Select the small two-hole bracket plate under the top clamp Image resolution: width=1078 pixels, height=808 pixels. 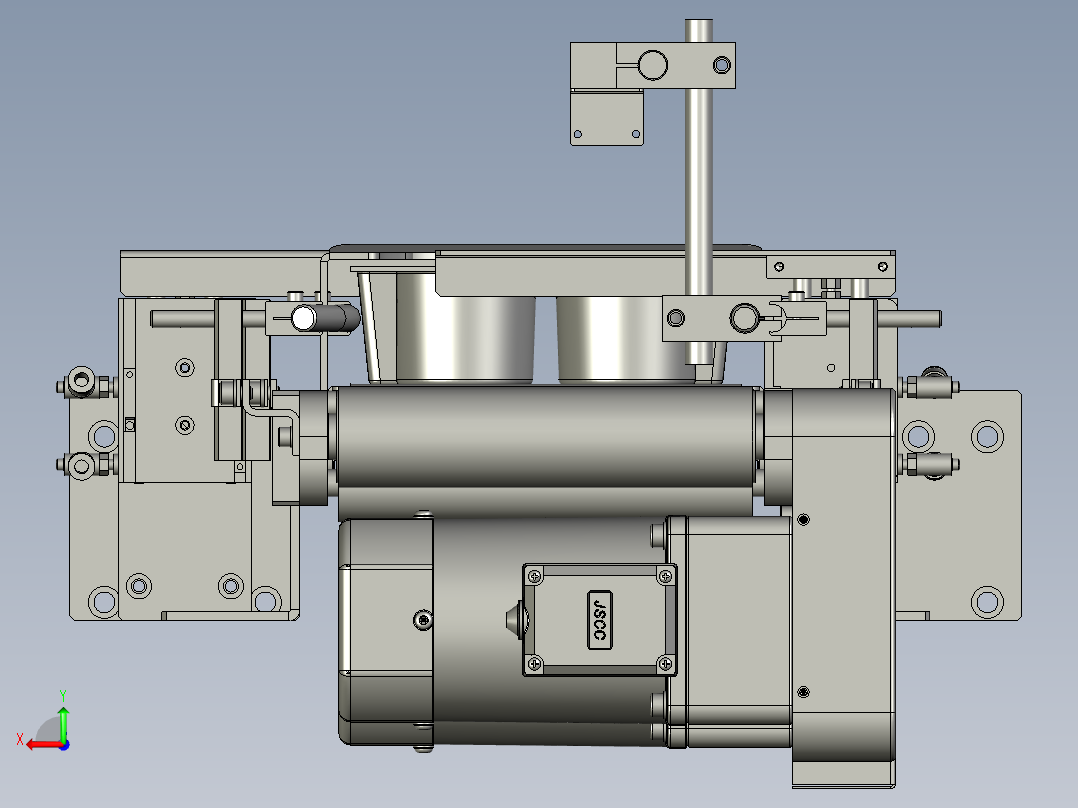(x=606, y=118)
